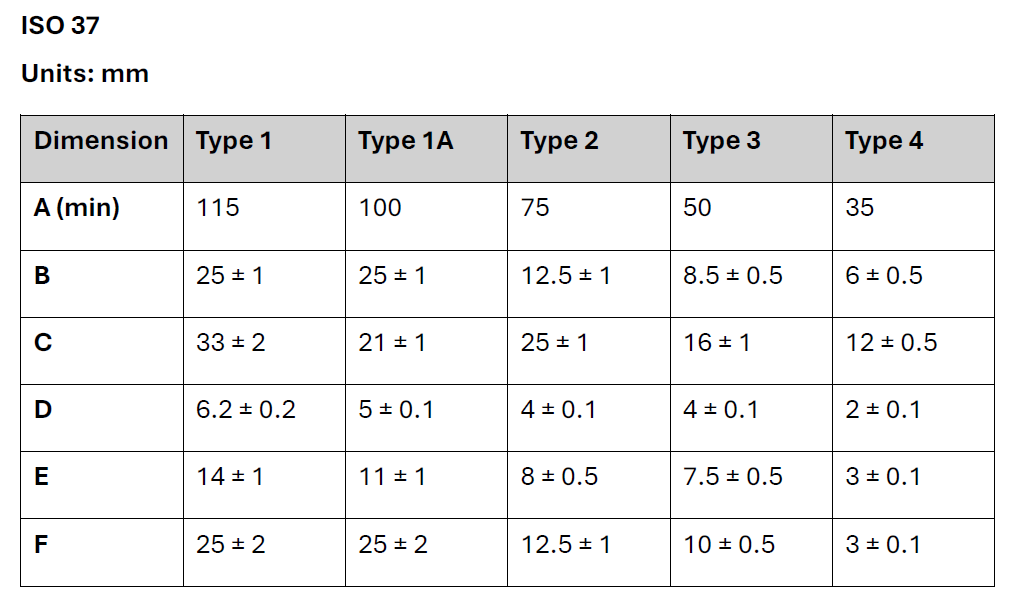Select the cell with value 100
This screenshot has height=610, width=1027.
coord(426,216)
